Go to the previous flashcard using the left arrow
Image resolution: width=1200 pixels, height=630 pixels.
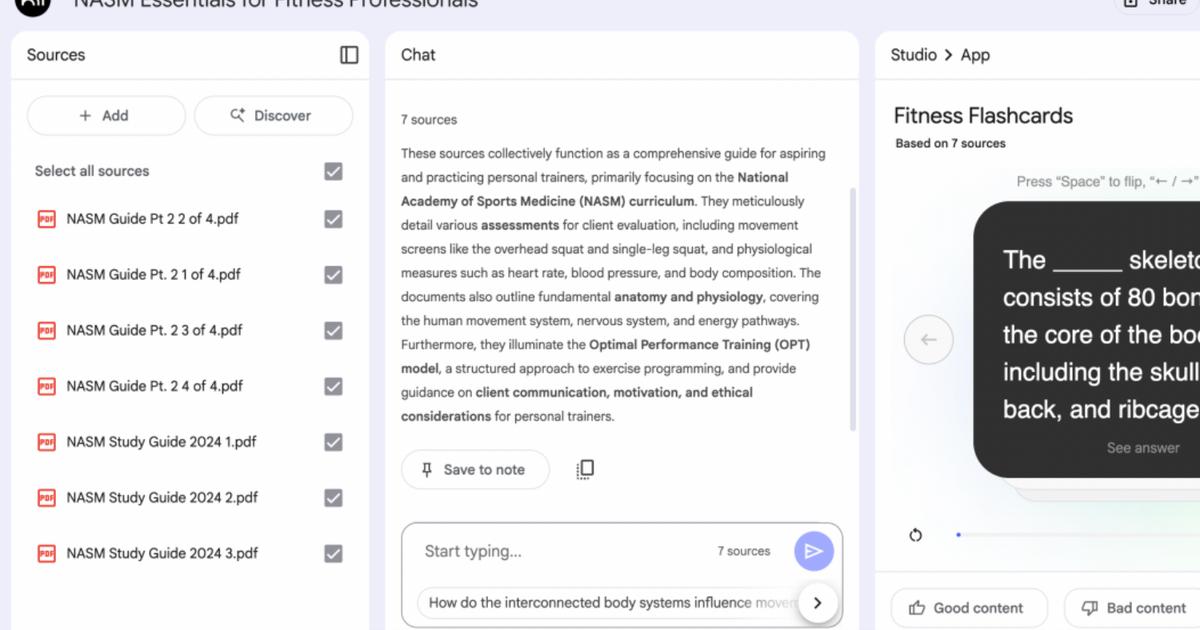928,340
